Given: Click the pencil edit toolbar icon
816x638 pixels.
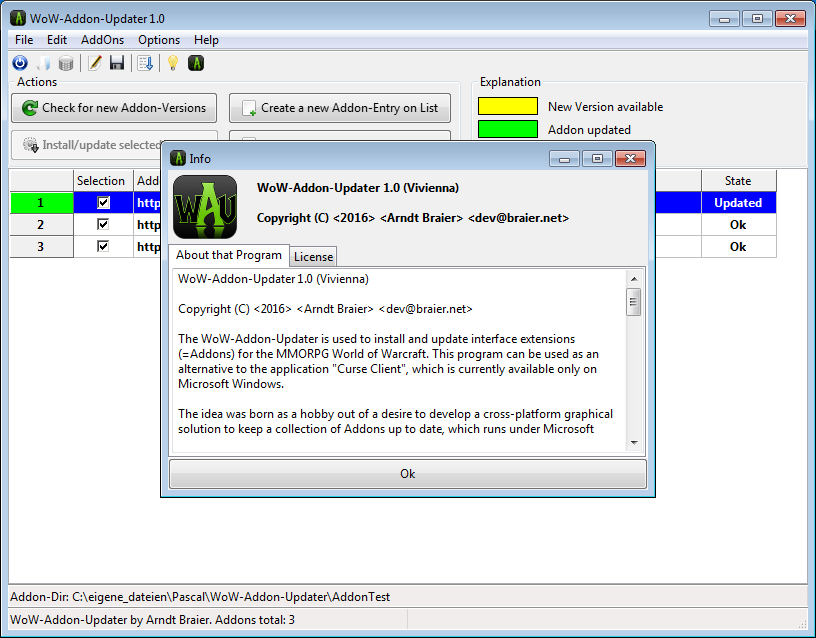Looking at the screenshot, I should point(95,63).
